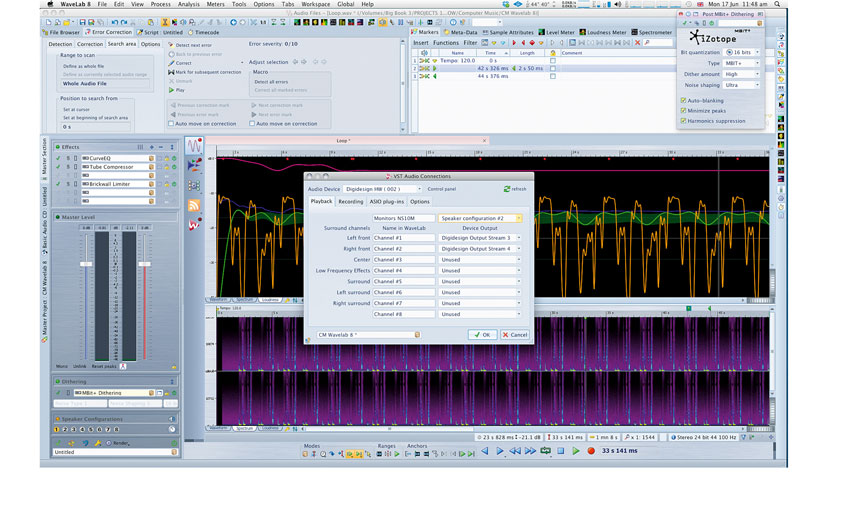Viewport: 850px width, 505px height.
Task: Toggle the Brickwall Limiter effect on/off checkmark
Action: click(x=58, y=184)
